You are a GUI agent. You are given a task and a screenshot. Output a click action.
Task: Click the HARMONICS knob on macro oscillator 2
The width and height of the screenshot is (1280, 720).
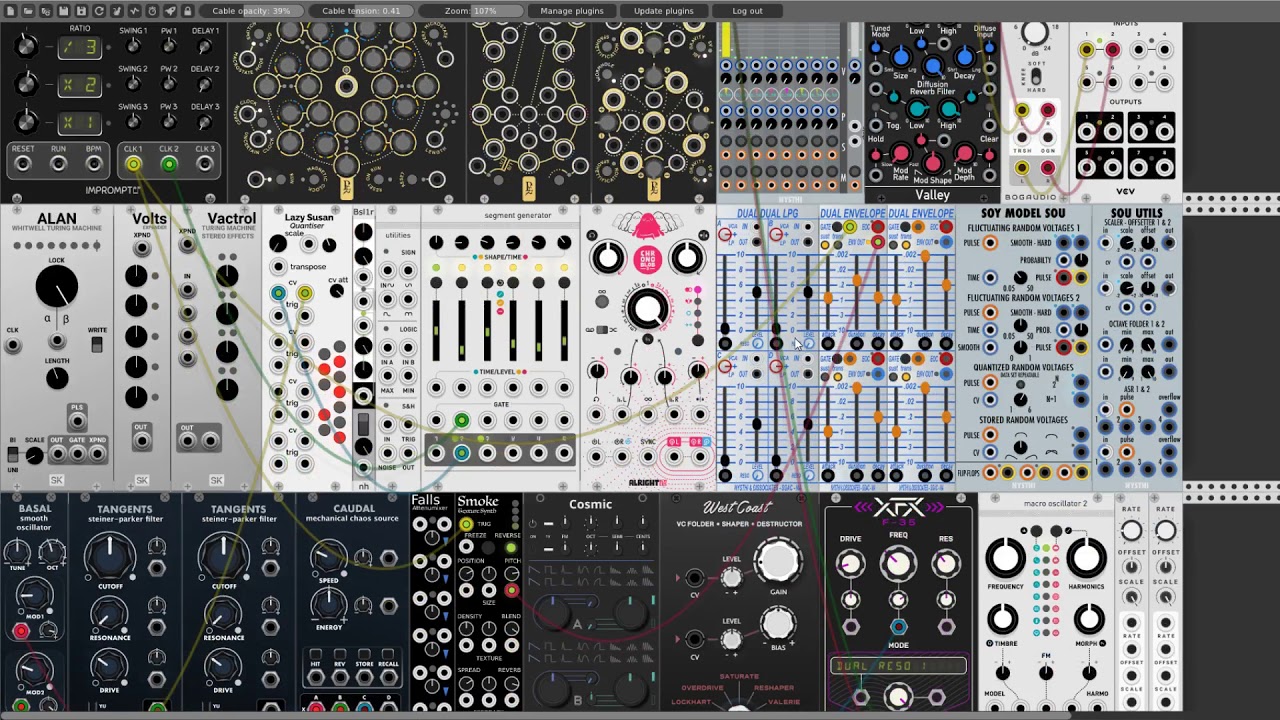click(1086, 560)
